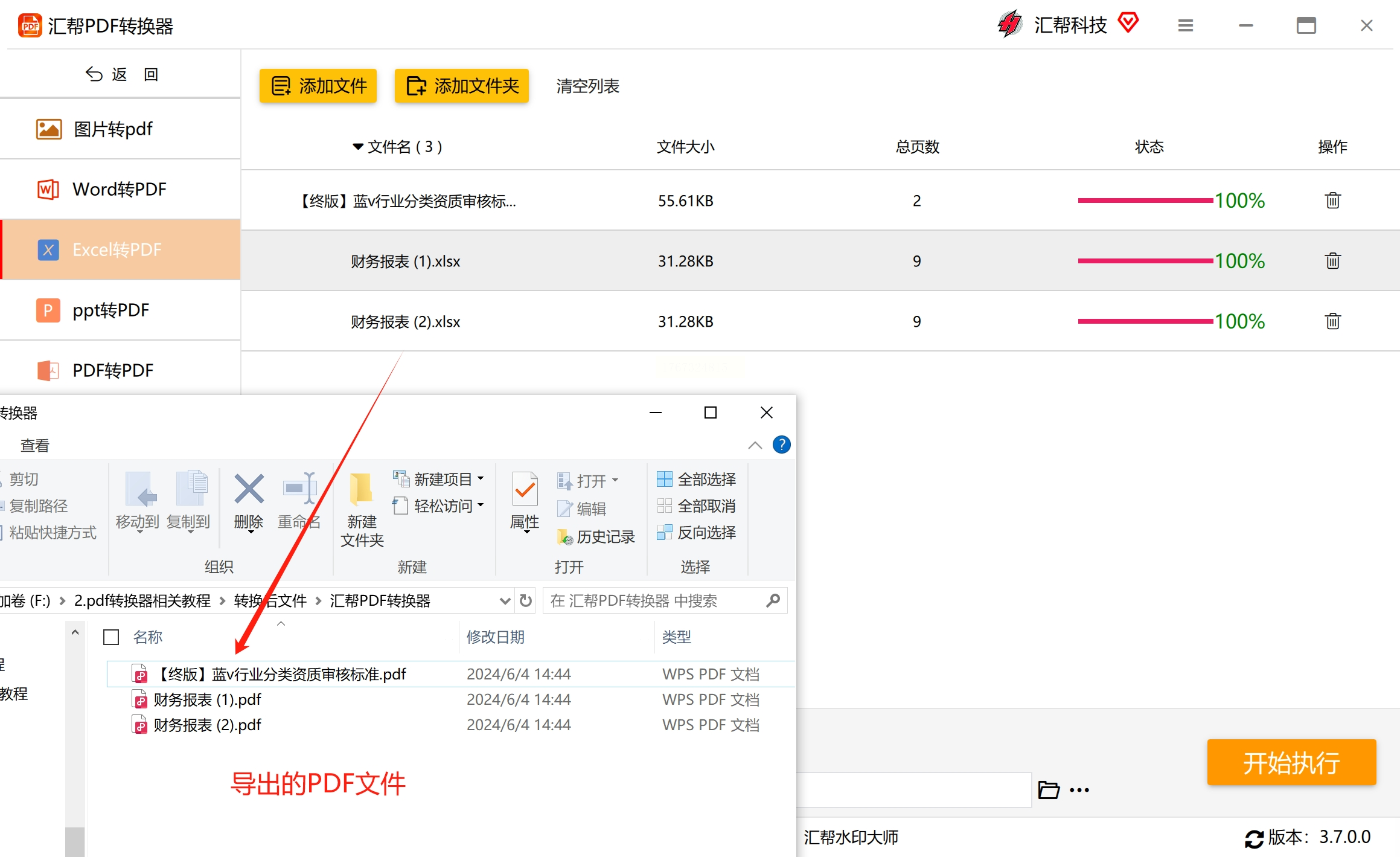Open output folder with the folder icon
This screenshot has height=857, width=1400.
[1048, 790]
